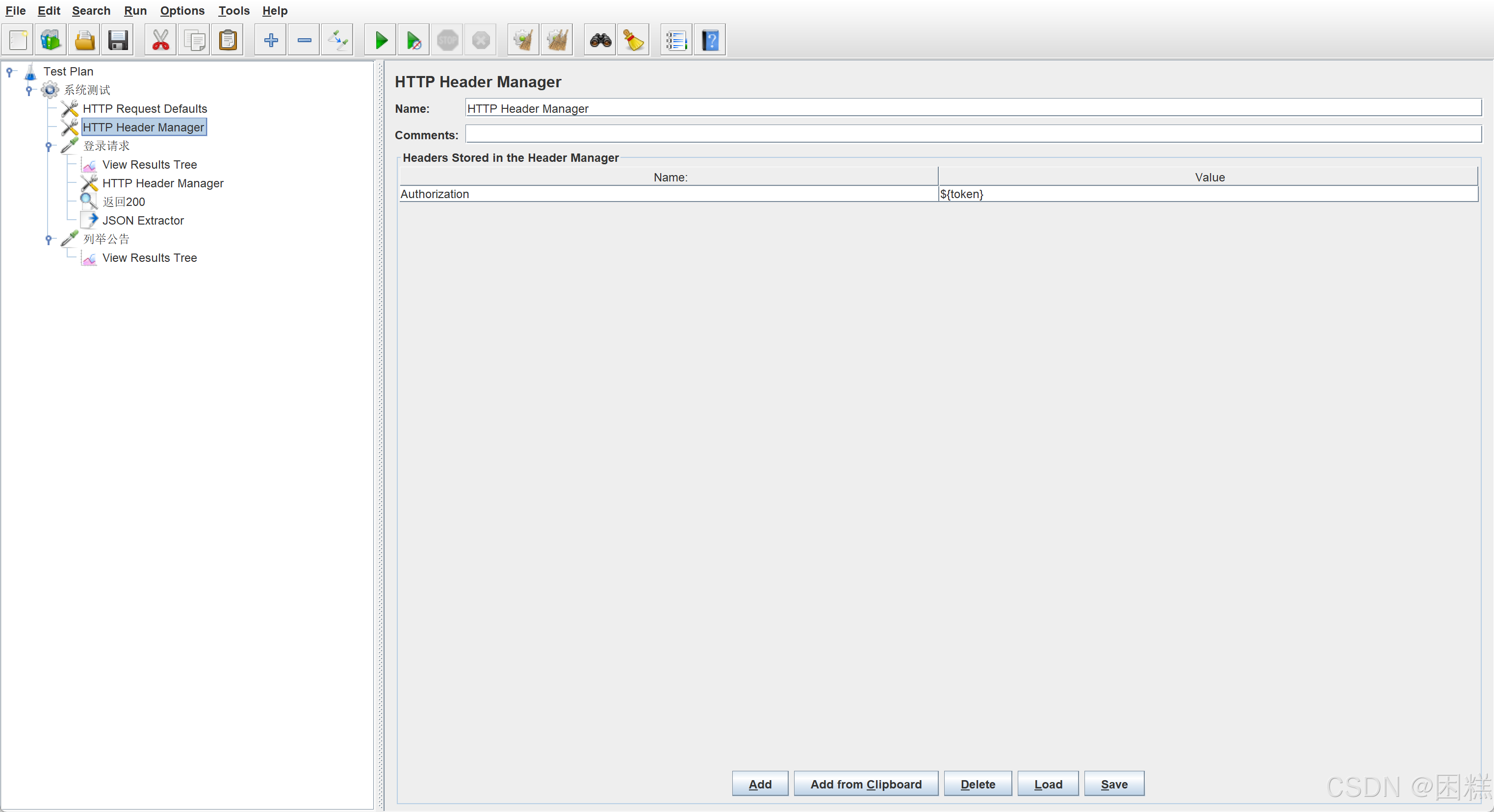Click the Templates icon
Screen dimensions: 1494x812
(51, 41)
